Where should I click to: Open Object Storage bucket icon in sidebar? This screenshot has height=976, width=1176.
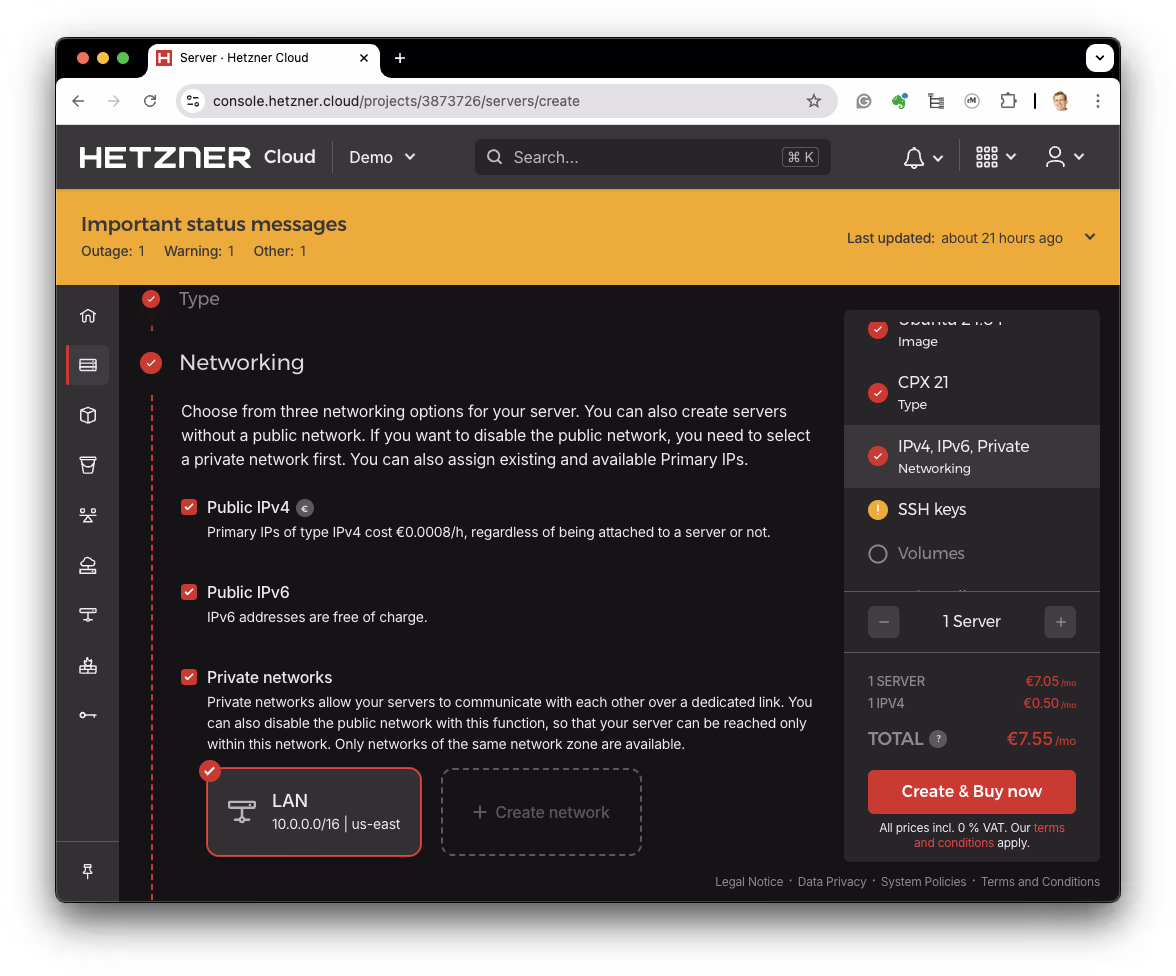pyautogui.click(x=87, y=465)
